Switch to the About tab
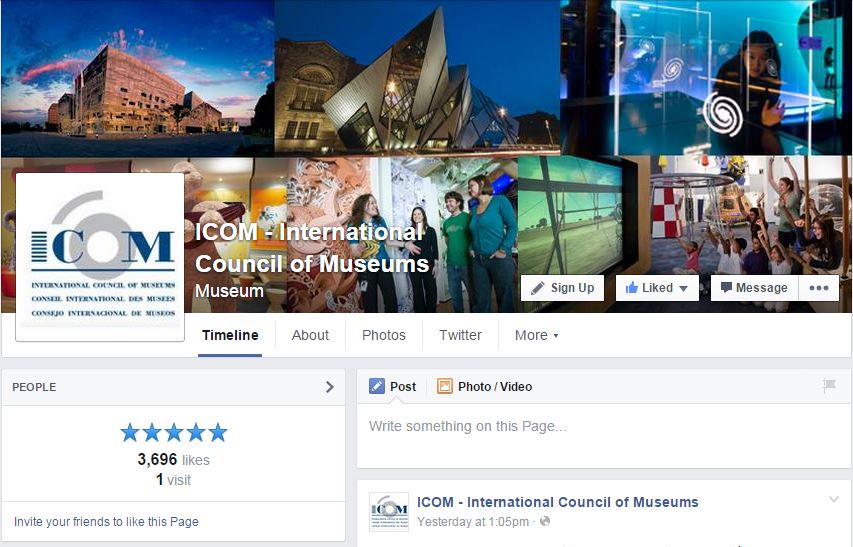Image resolution: width=853 pixels, height=547 pixels. pos(310,335)
